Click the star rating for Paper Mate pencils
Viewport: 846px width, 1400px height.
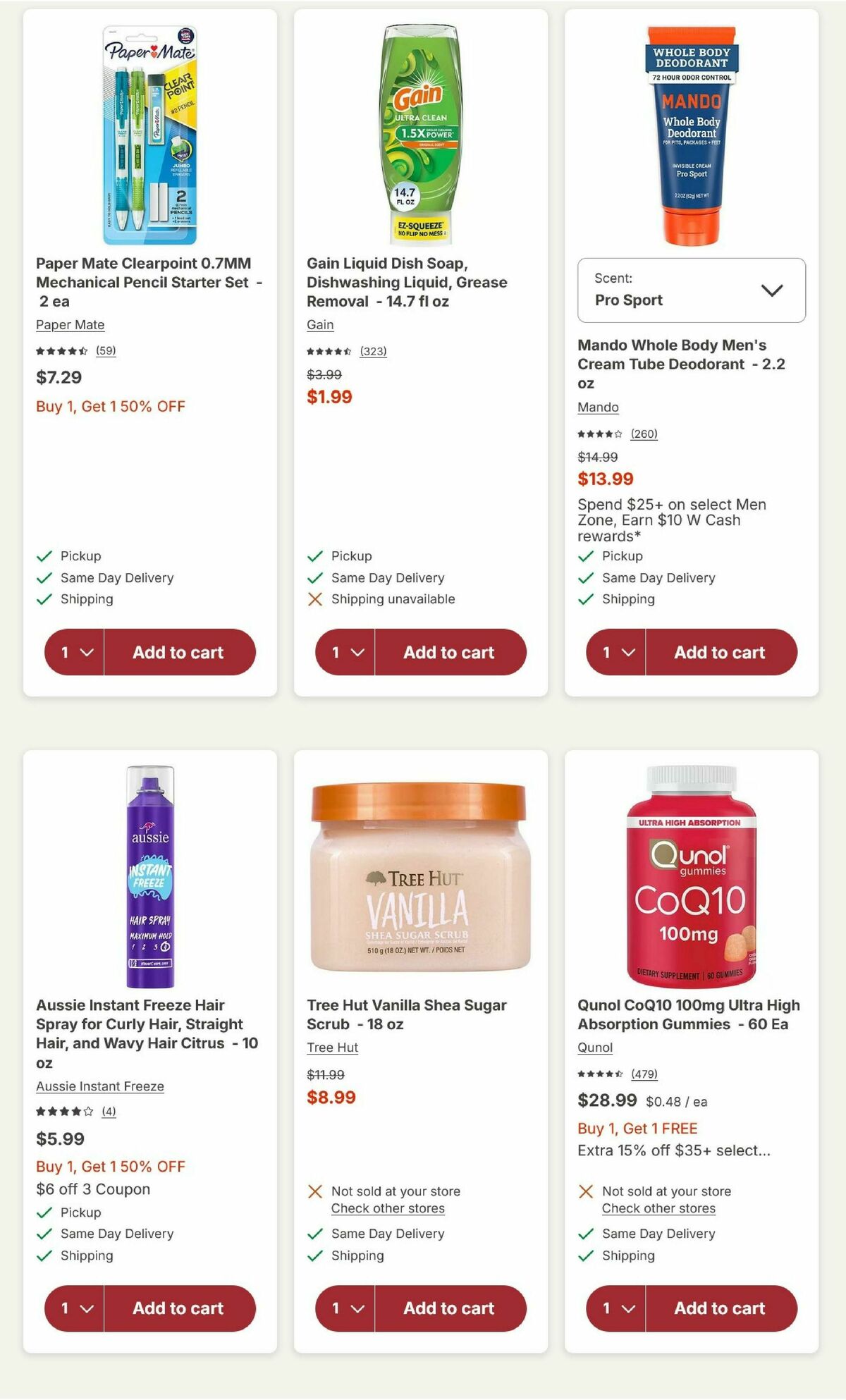coord(60,351)
